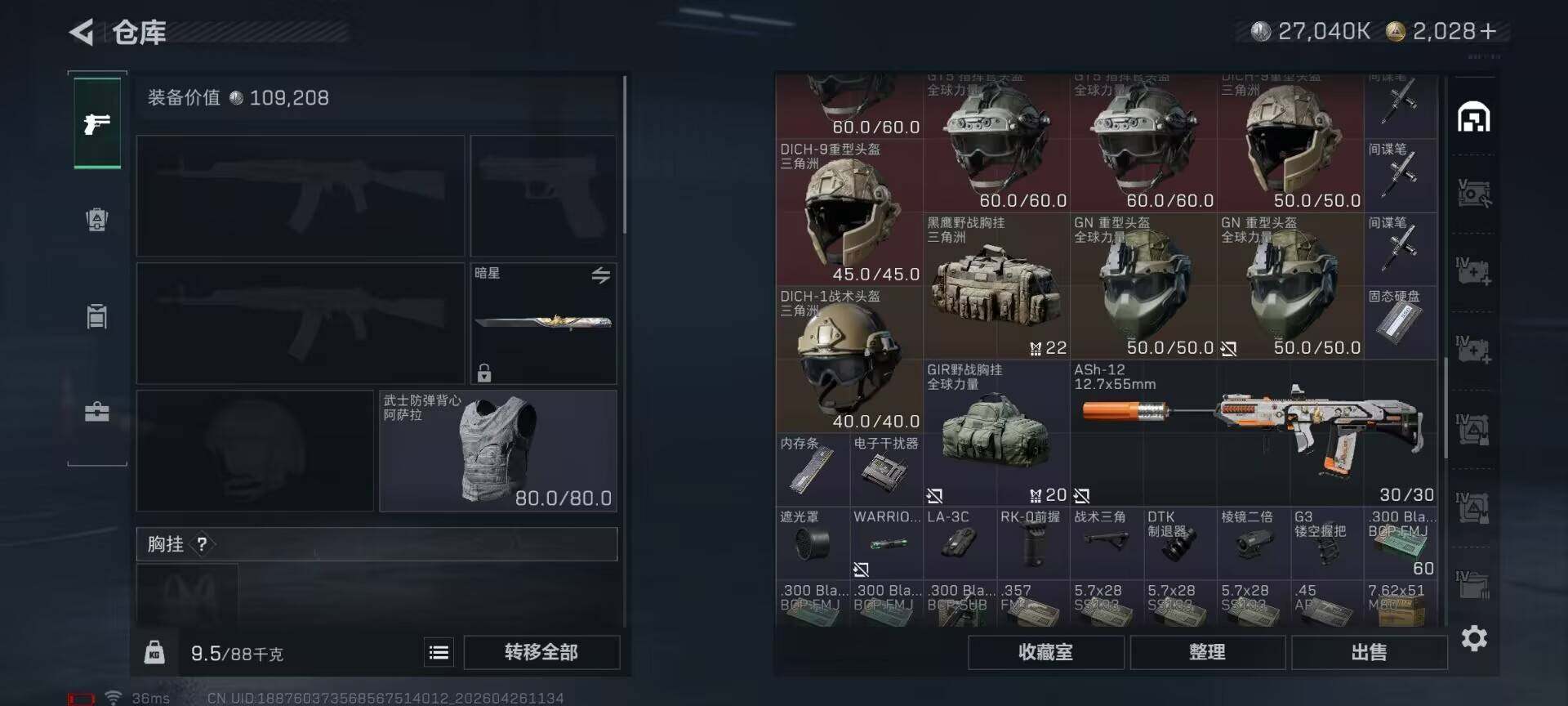Swap the 暗星 knife using the swap arrows
1568x706 pixels.
pyautogui.click(x=601, y=275)
